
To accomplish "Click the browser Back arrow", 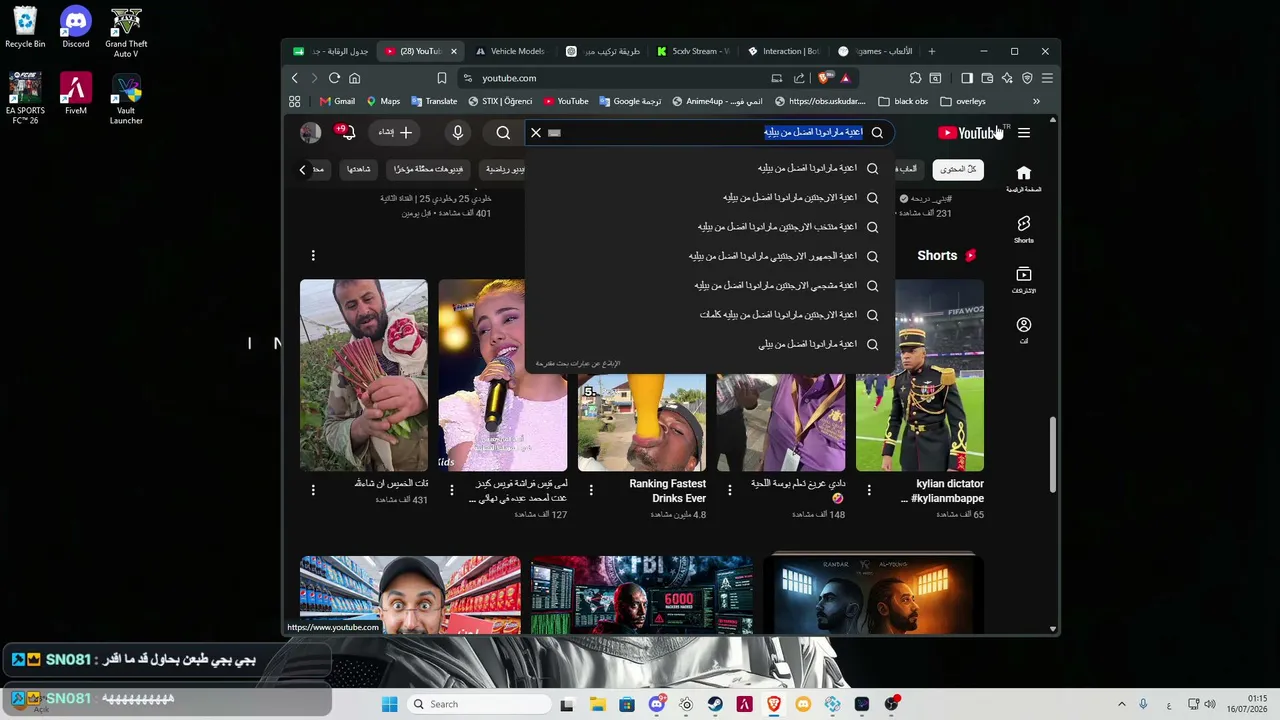I will pos(294,78).
